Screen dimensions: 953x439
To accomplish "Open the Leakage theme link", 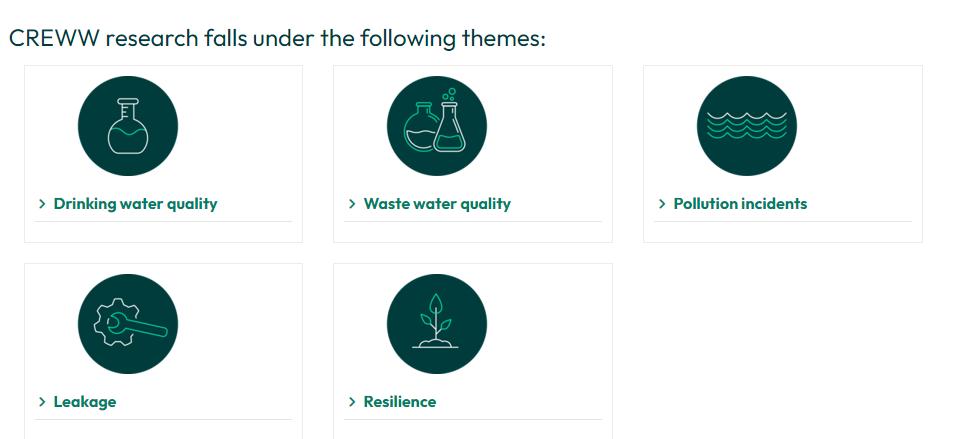I will tap(85, 402).
